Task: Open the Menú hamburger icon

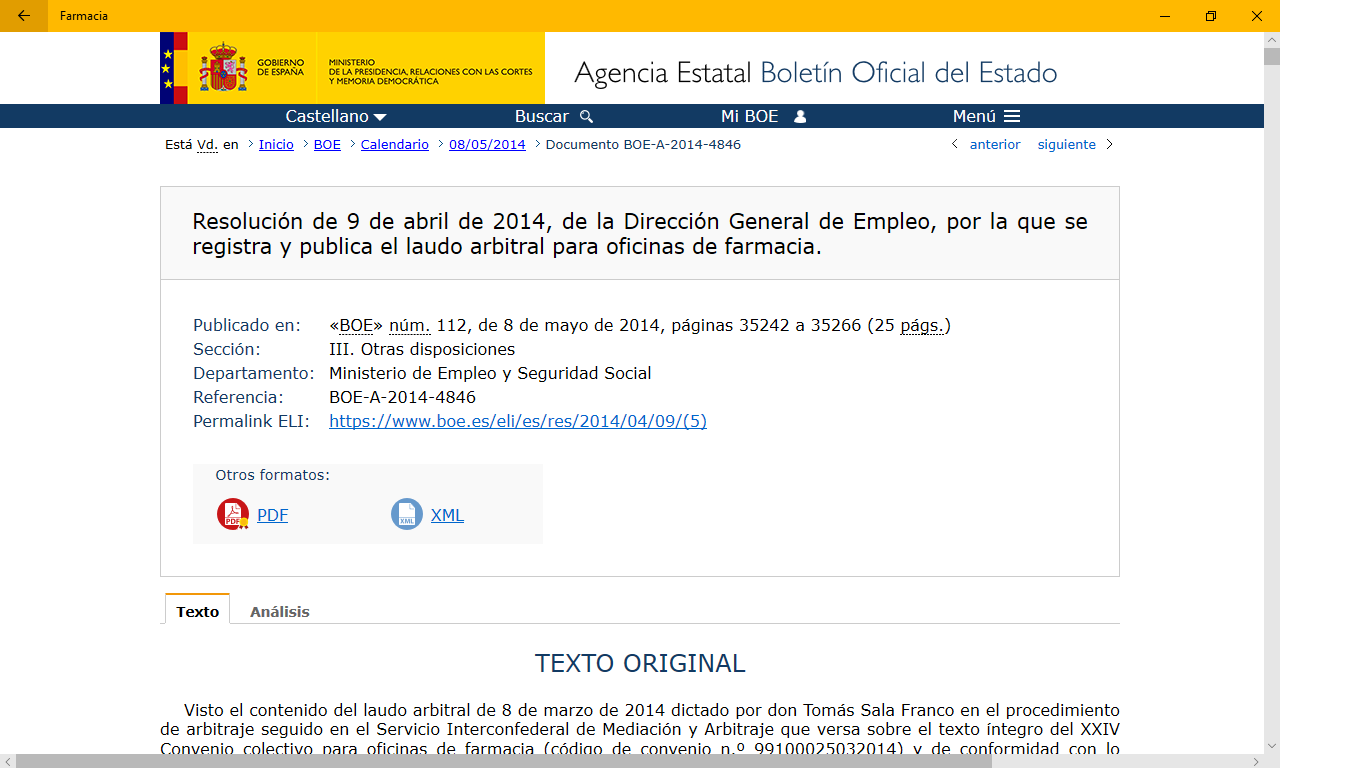Action: click(1012, 116)
